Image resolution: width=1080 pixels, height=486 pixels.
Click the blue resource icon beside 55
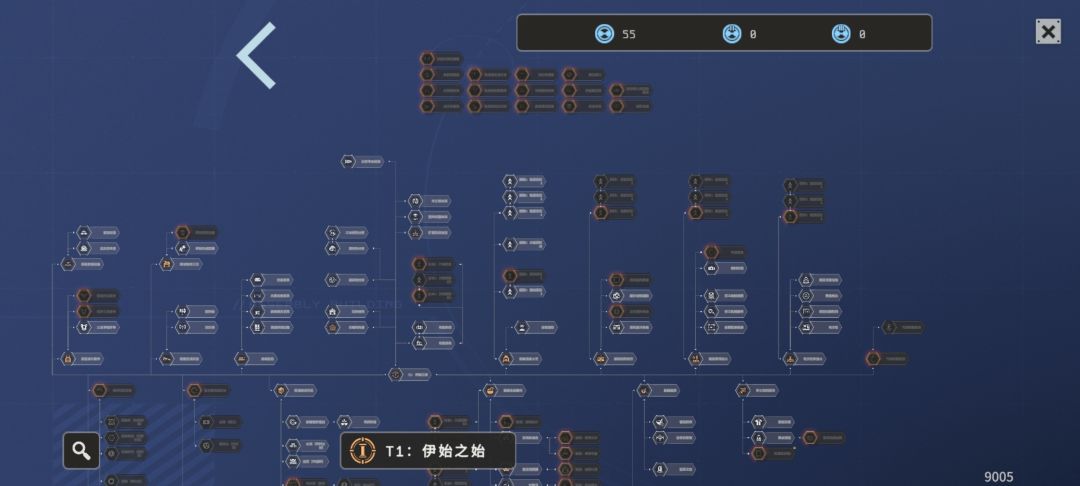pyautogui.click(x=604, y=33)
